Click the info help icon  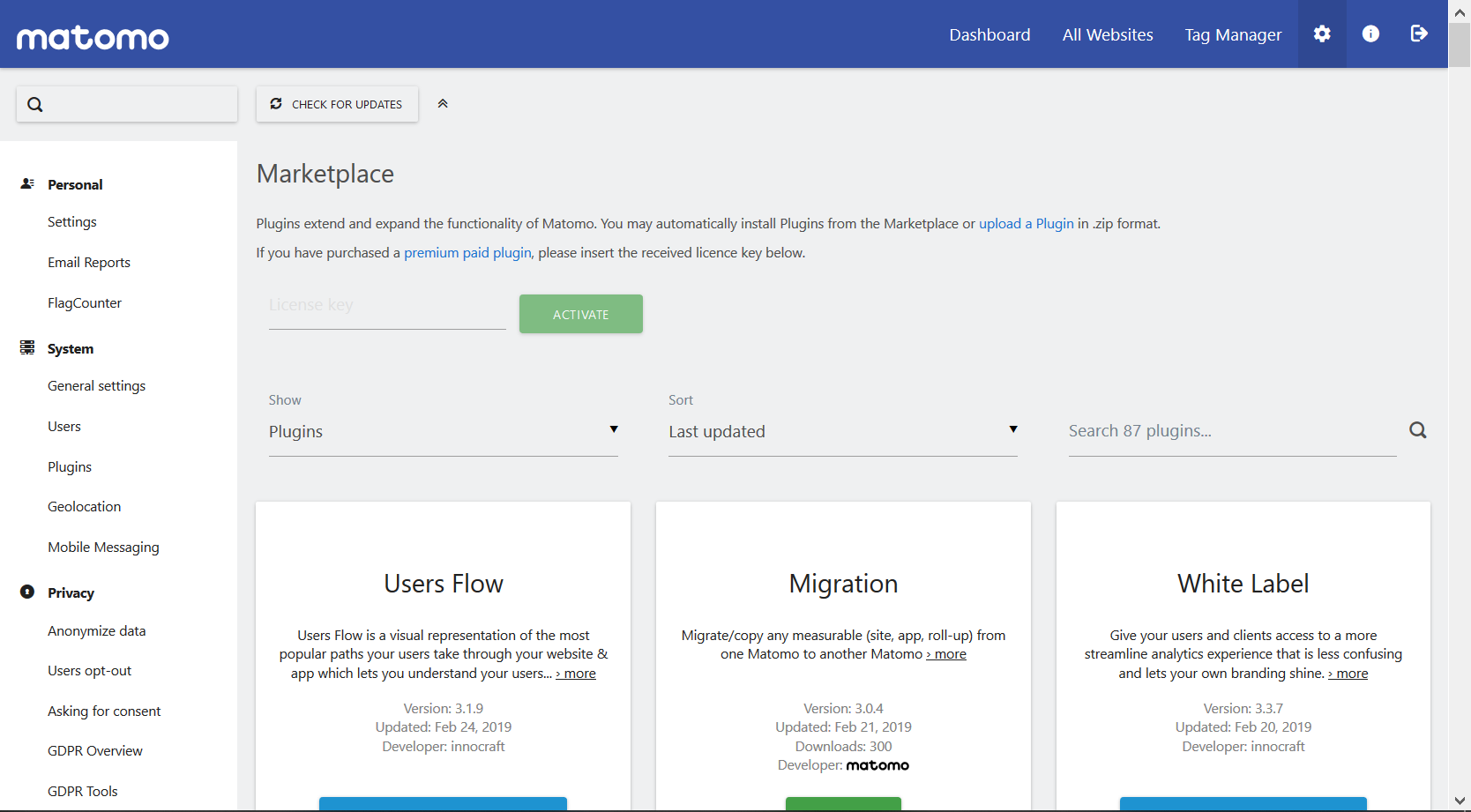[x=1370, y=34]
